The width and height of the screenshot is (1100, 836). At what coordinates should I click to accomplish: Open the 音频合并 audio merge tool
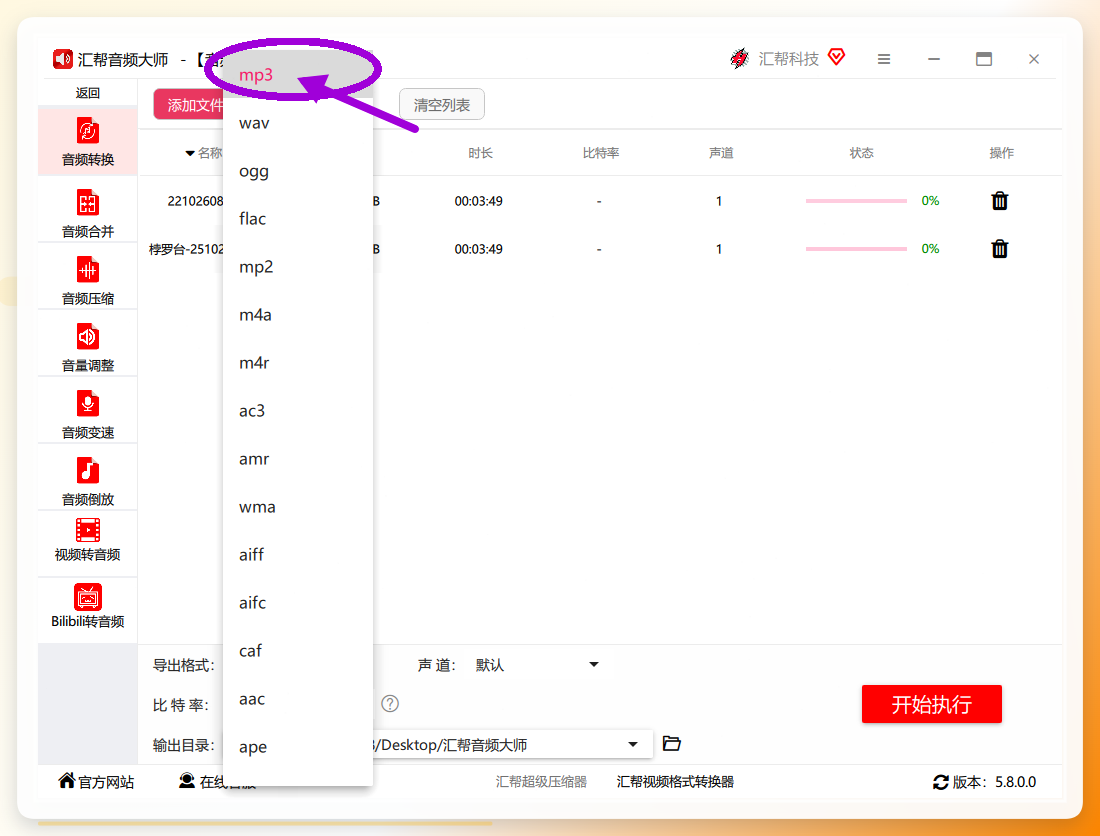(x=88, y=213)
